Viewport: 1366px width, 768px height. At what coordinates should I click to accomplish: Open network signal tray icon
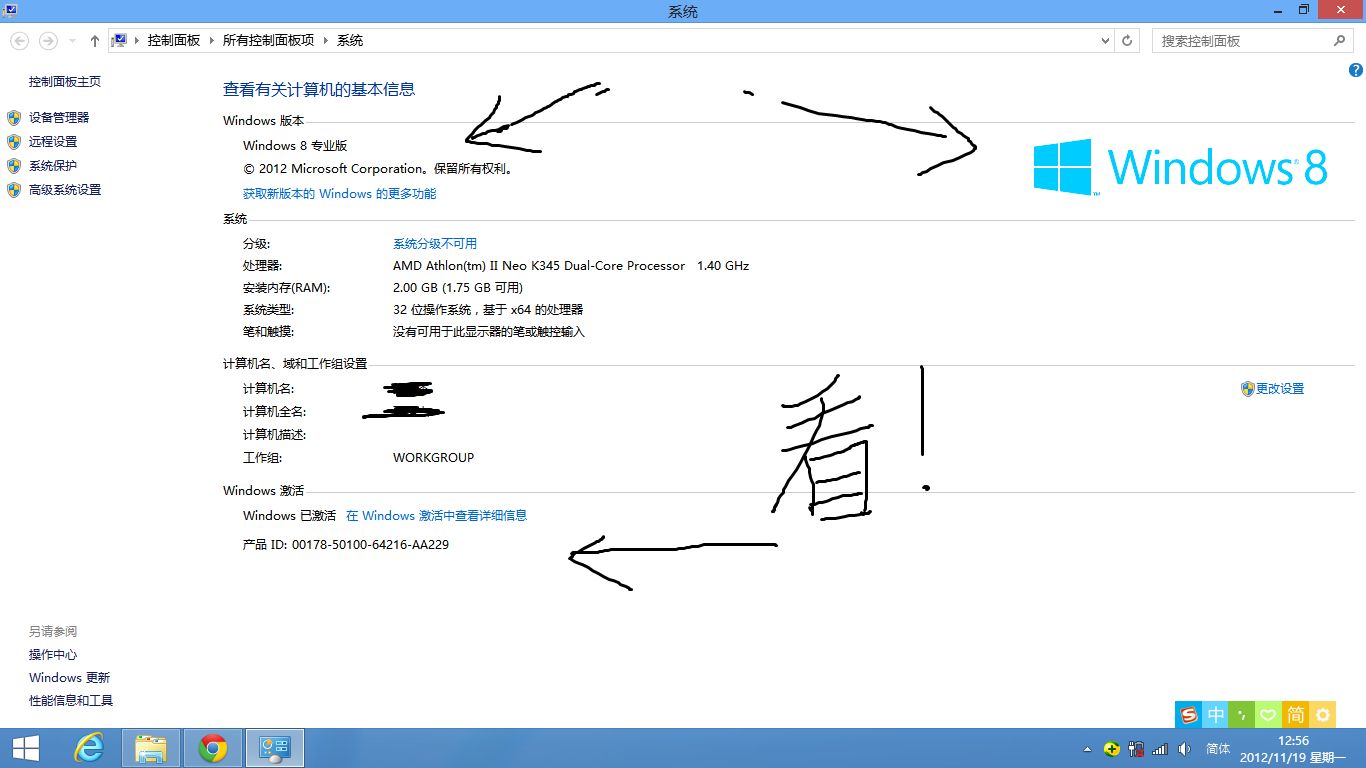(1160, 748)
